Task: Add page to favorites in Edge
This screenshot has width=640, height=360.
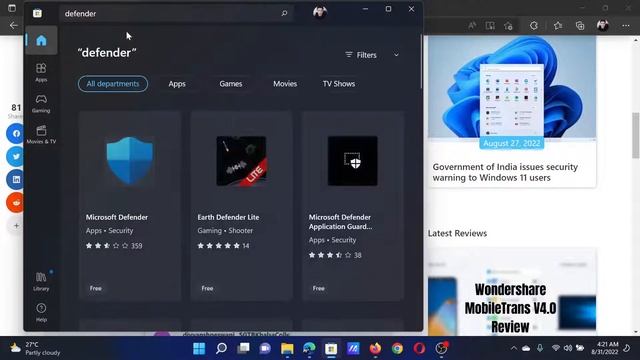Action: 508,26
